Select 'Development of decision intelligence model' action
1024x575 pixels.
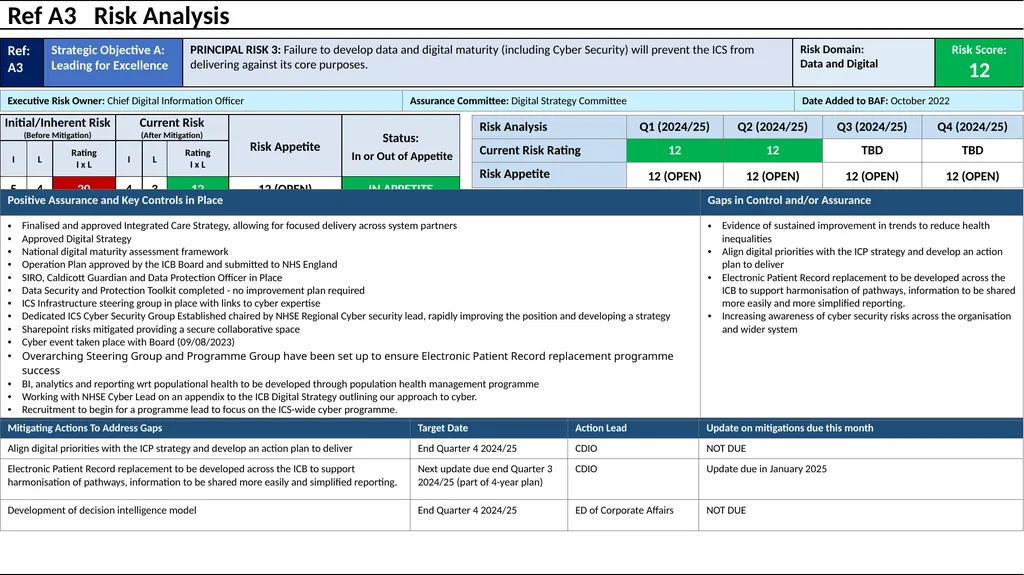102,510
